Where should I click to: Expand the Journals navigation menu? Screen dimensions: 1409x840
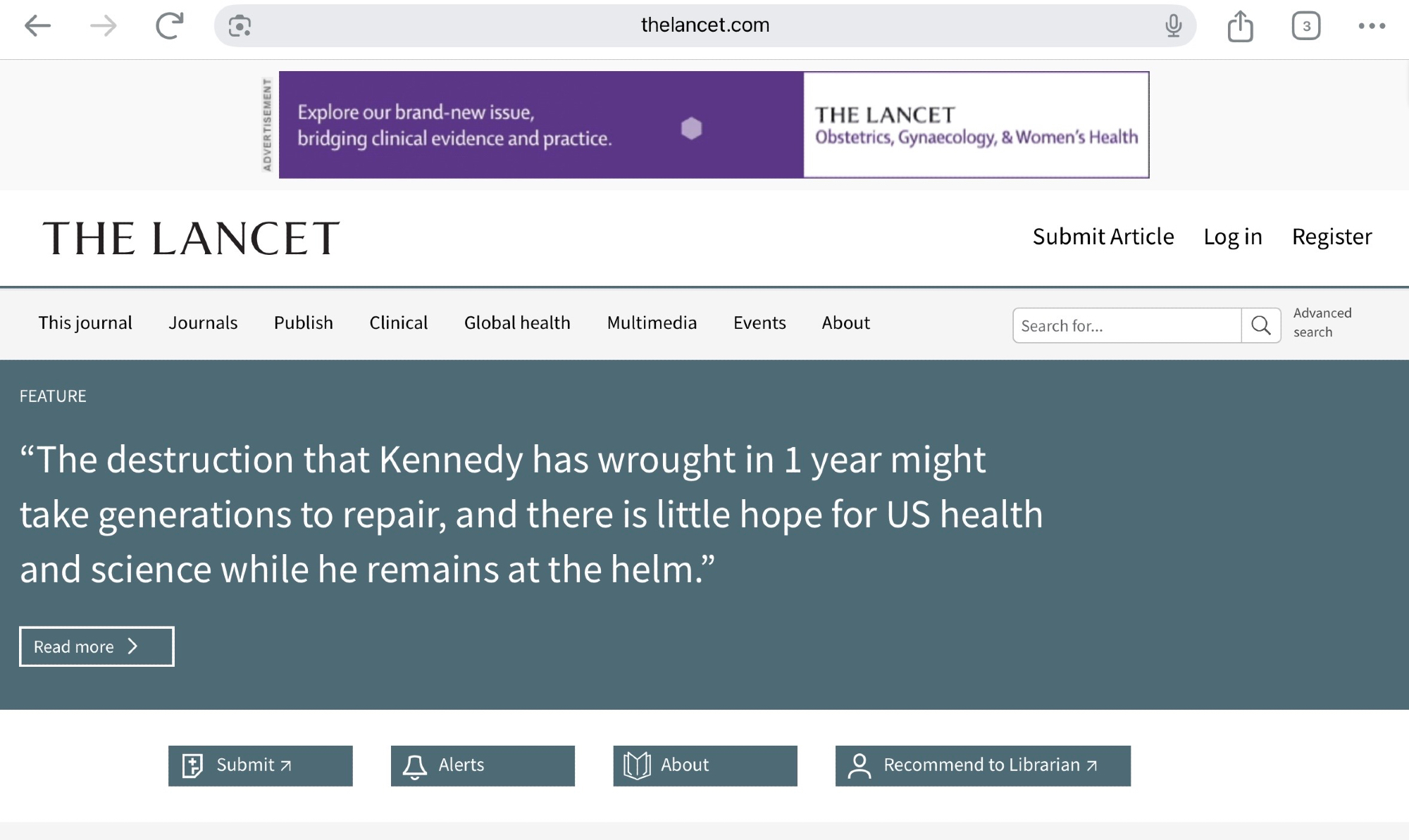(203, 322)
